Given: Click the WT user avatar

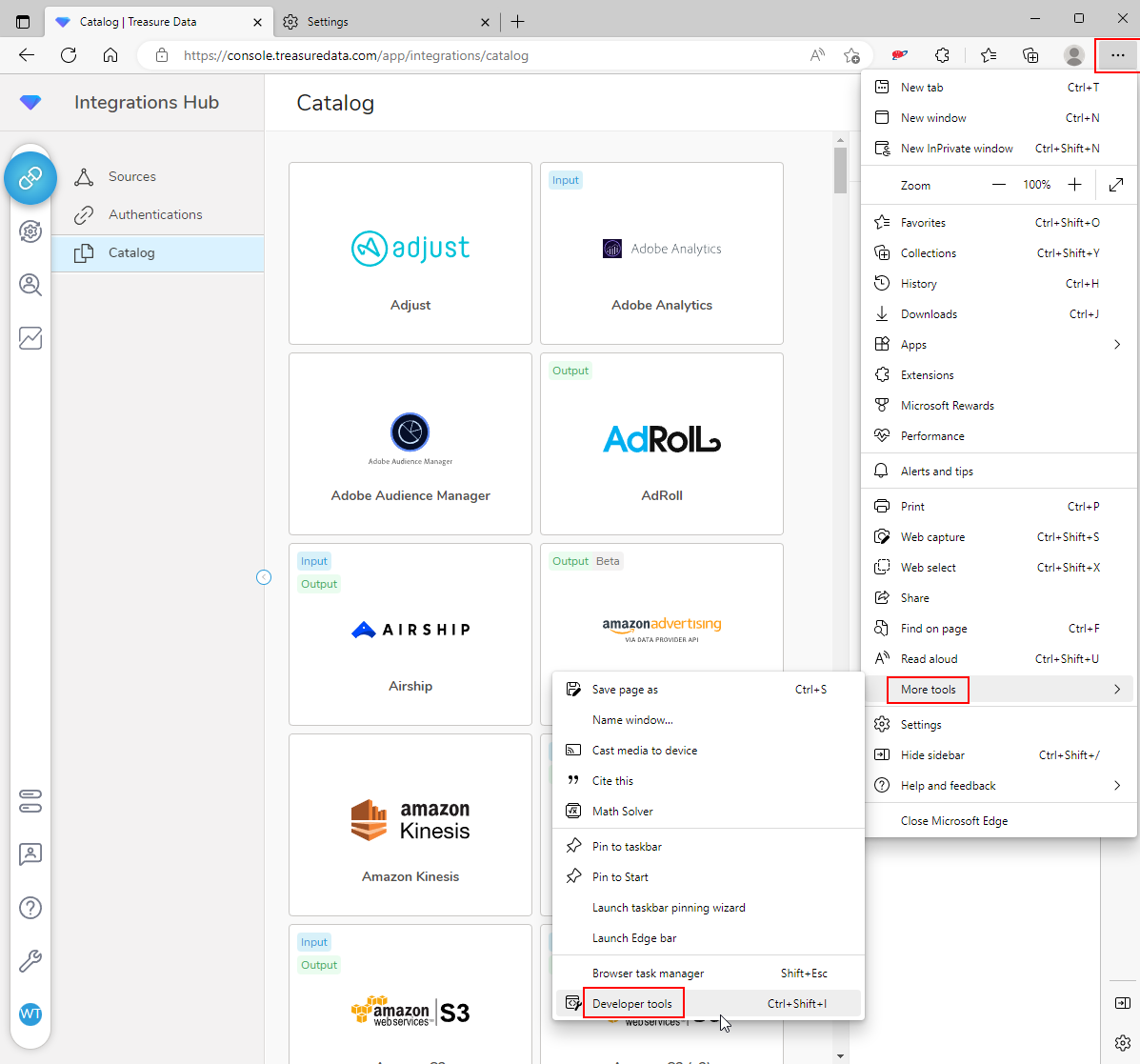Looking at the screenshot, I should pyautogui.click(x=30, y=1014).
